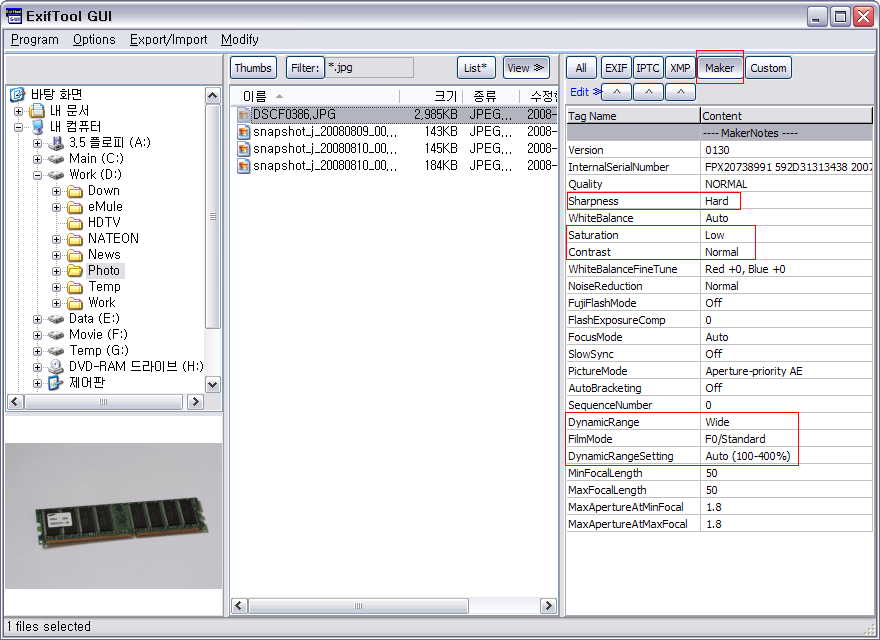The width and height of the screenshot is (880, 640).
Task: Click the 3.5 floppy (A:) drive icon
Action: [56, 143]
